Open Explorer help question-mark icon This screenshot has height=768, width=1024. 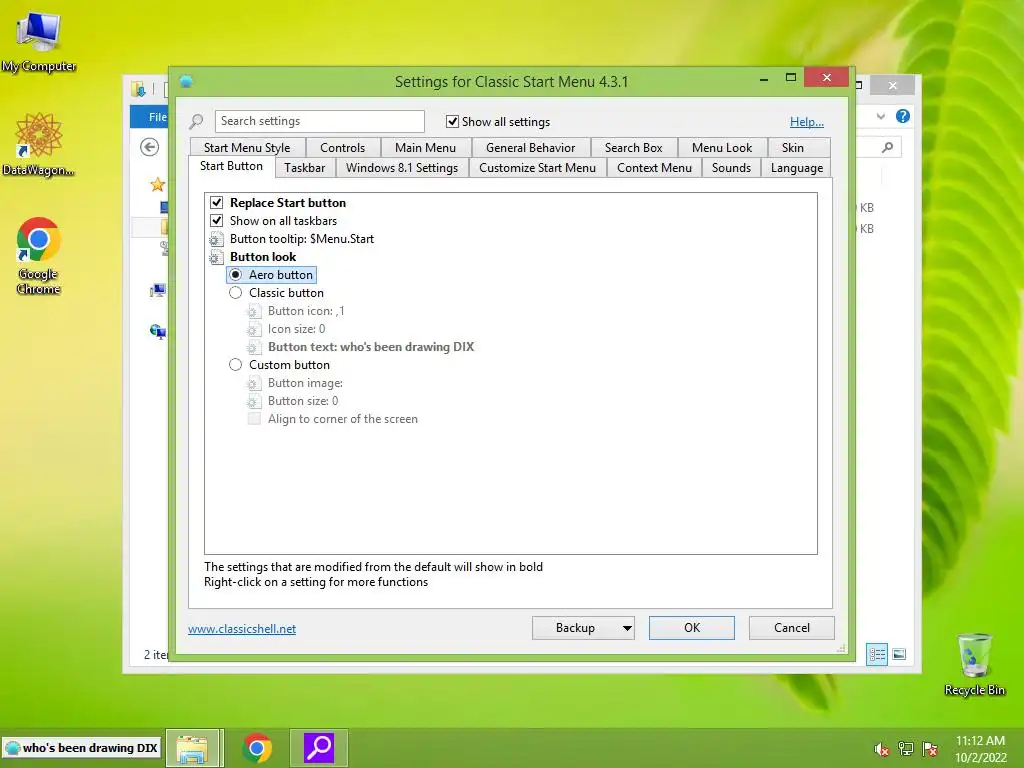point(903,116)
